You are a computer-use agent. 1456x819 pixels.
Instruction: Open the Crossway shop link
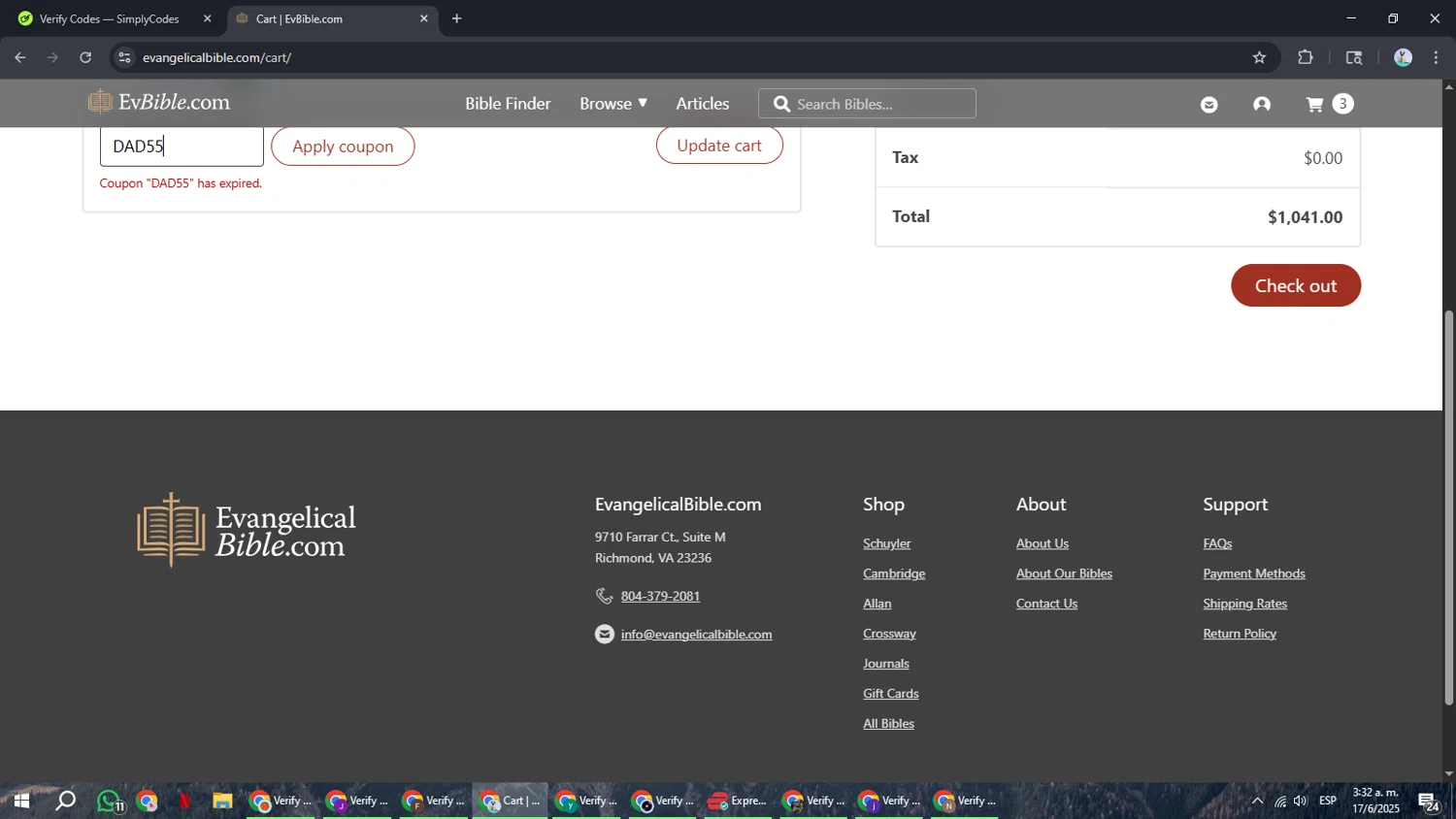pyautogui.click(x=889, y=634)
